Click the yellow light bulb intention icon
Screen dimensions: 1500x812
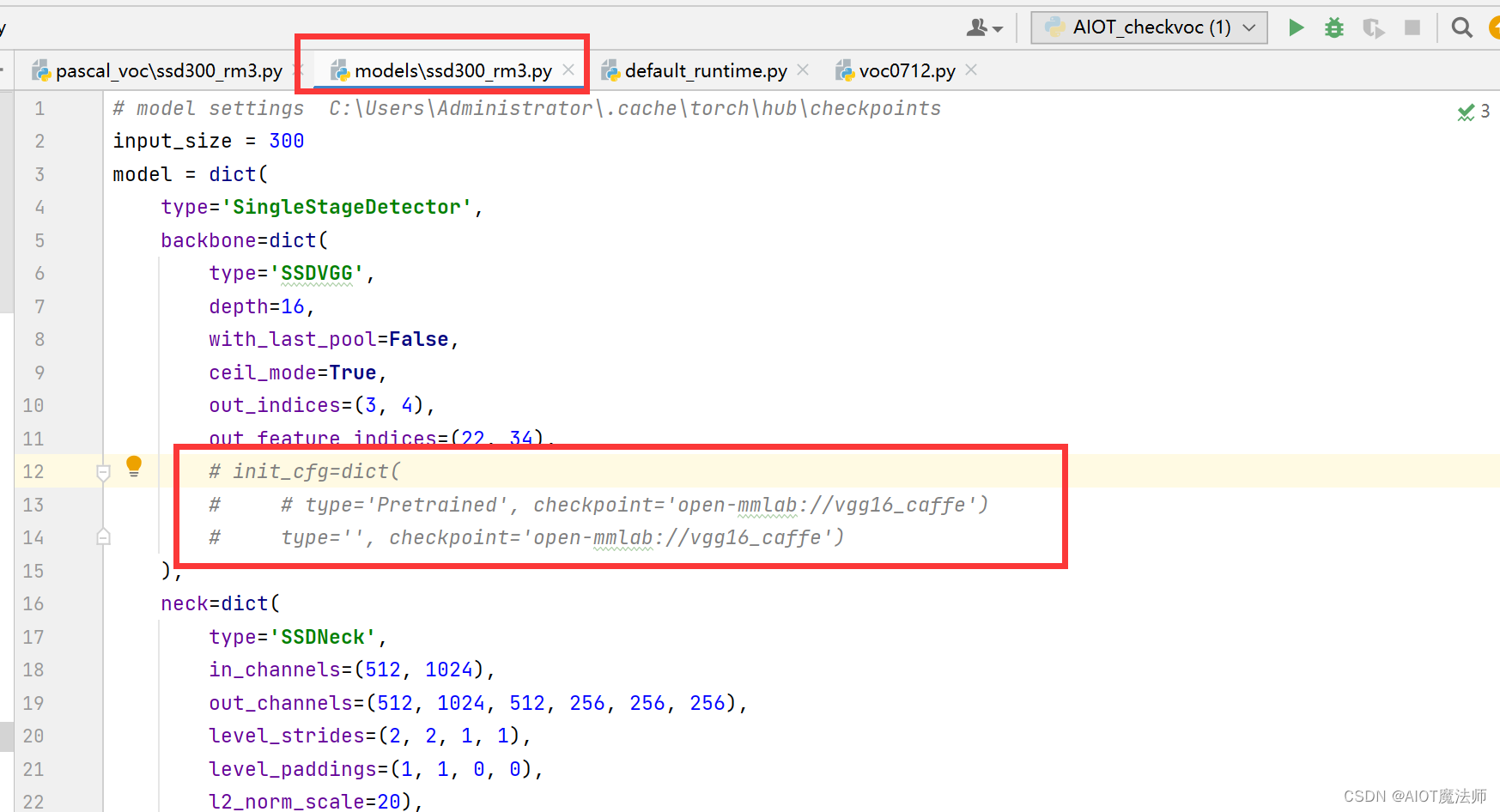point(134,466)
